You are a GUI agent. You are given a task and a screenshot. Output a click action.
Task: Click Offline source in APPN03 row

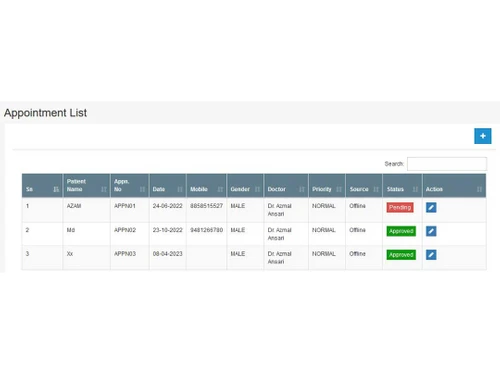coord(357,254)
